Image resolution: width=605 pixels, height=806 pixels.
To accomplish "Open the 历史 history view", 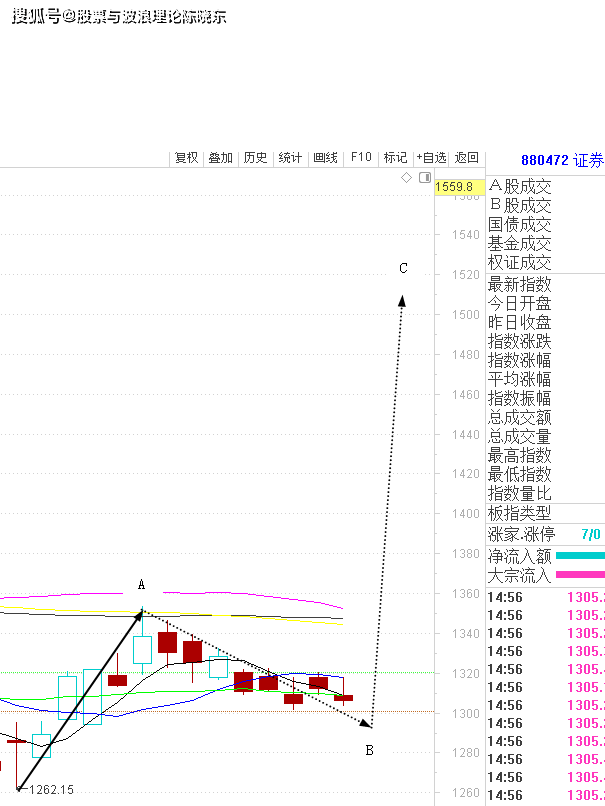I will point(255,158).
